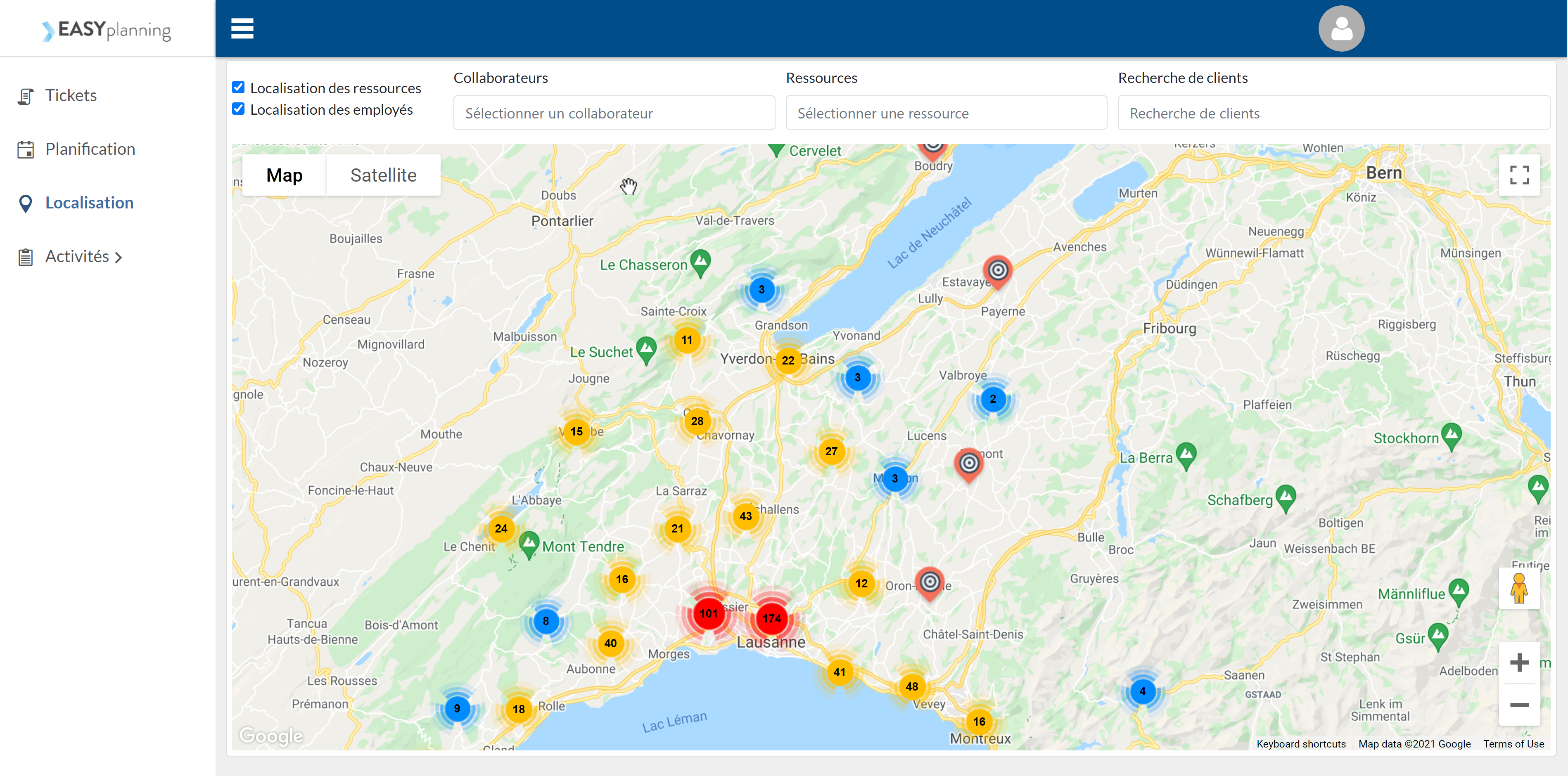Open yellow cluster 15
The image size is (1568, 776).
[577, 431]
